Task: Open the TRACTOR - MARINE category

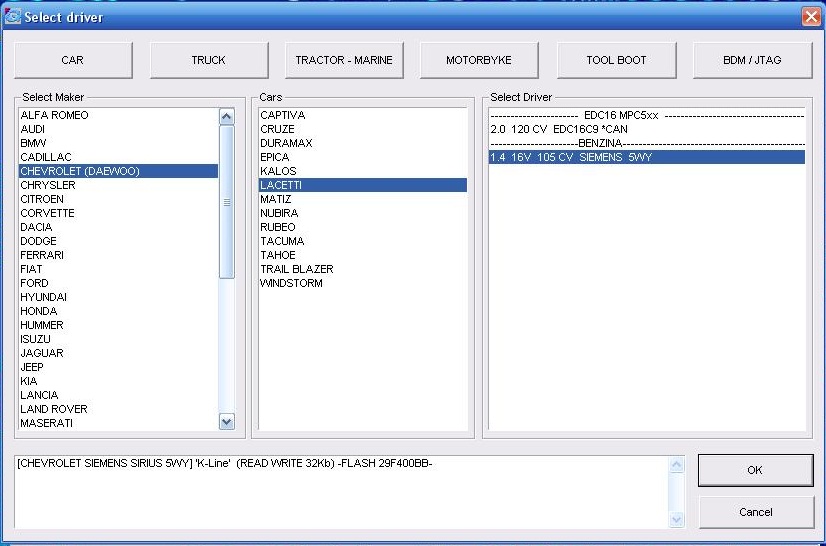Action: 344,60
